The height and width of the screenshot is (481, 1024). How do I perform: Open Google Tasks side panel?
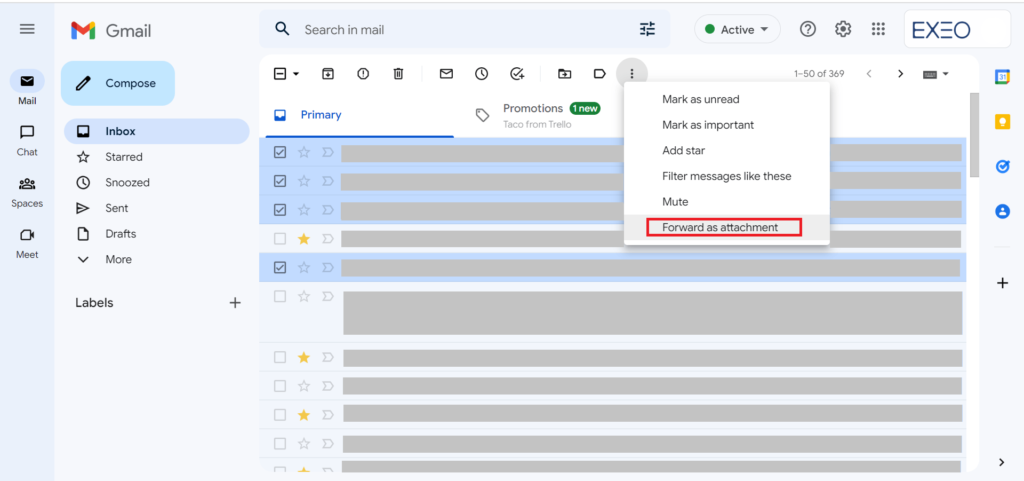click(x=1002, y=166)
